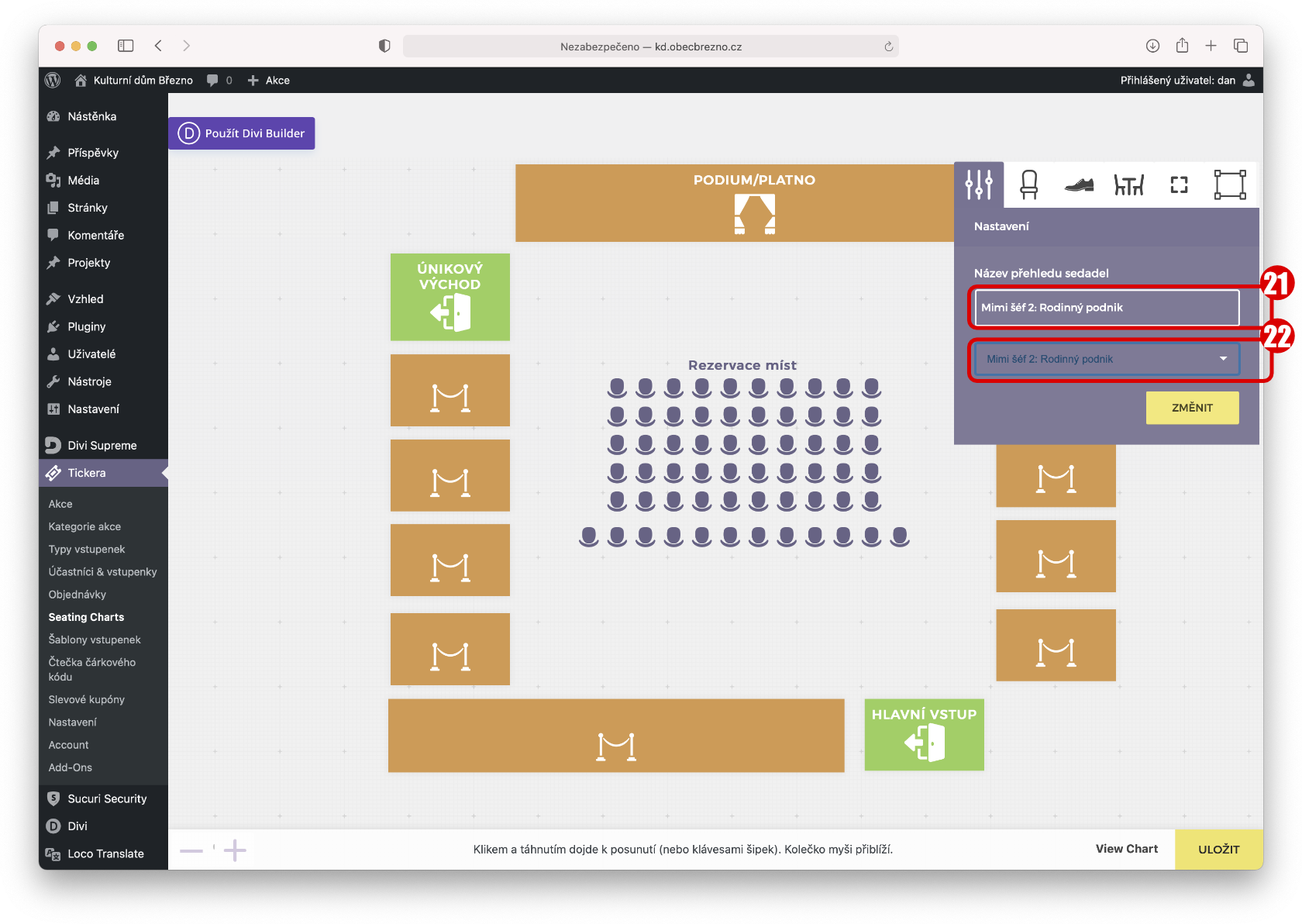Toggle the Safari sidebar button
The height and width of the screenshot is (924, 1302).
tap(126, 46)
